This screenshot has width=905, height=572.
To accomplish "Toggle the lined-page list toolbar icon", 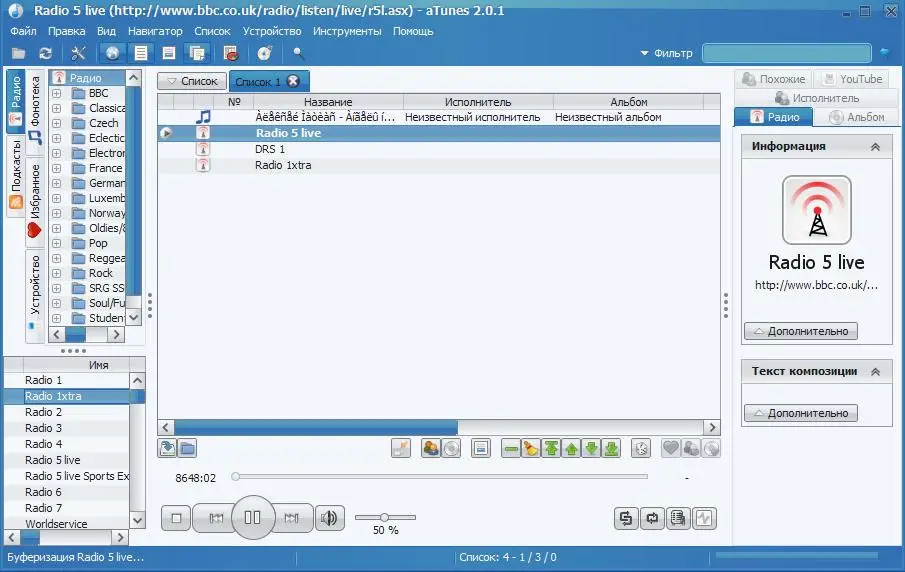I will (x=141, y=53).
